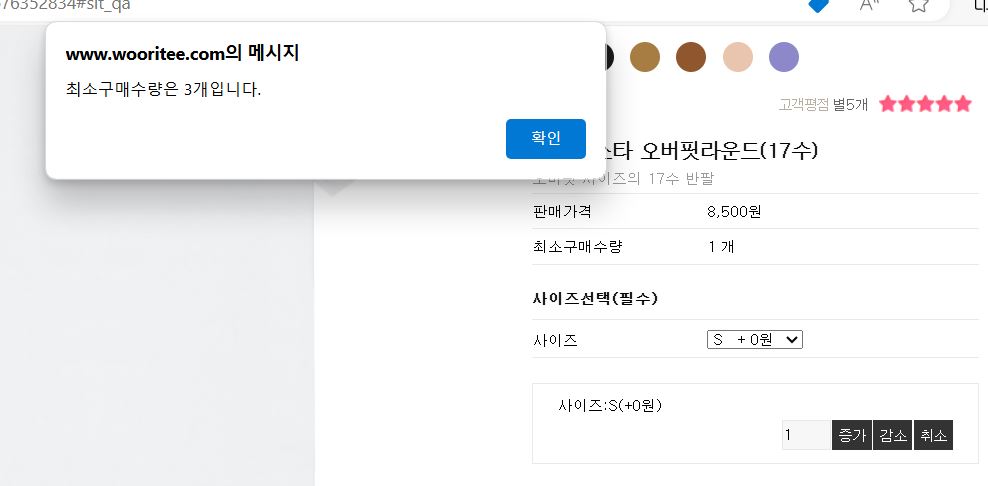Choose the dark brown color swatch

point(691,57)
